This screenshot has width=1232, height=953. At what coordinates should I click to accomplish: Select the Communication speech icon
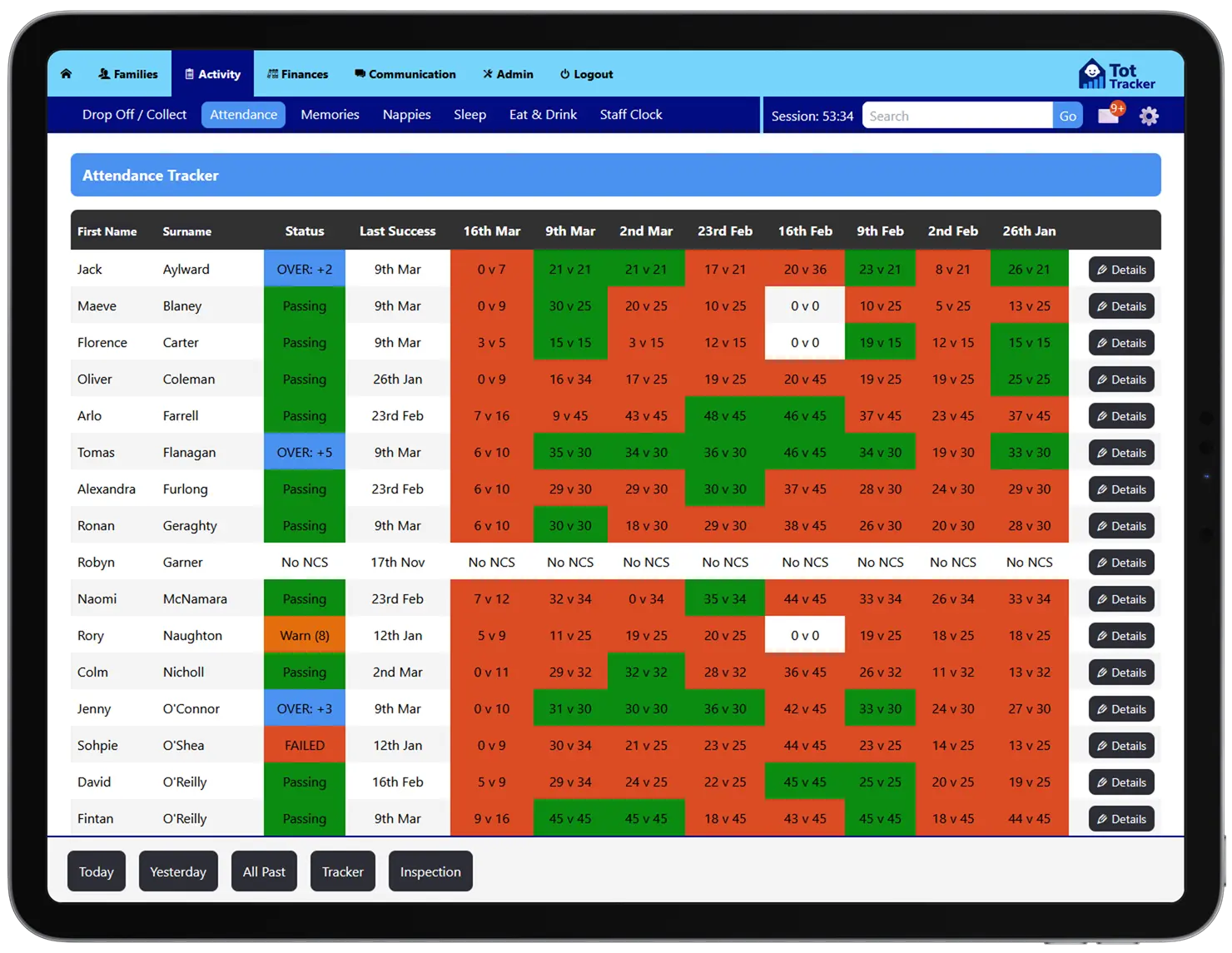359,73
